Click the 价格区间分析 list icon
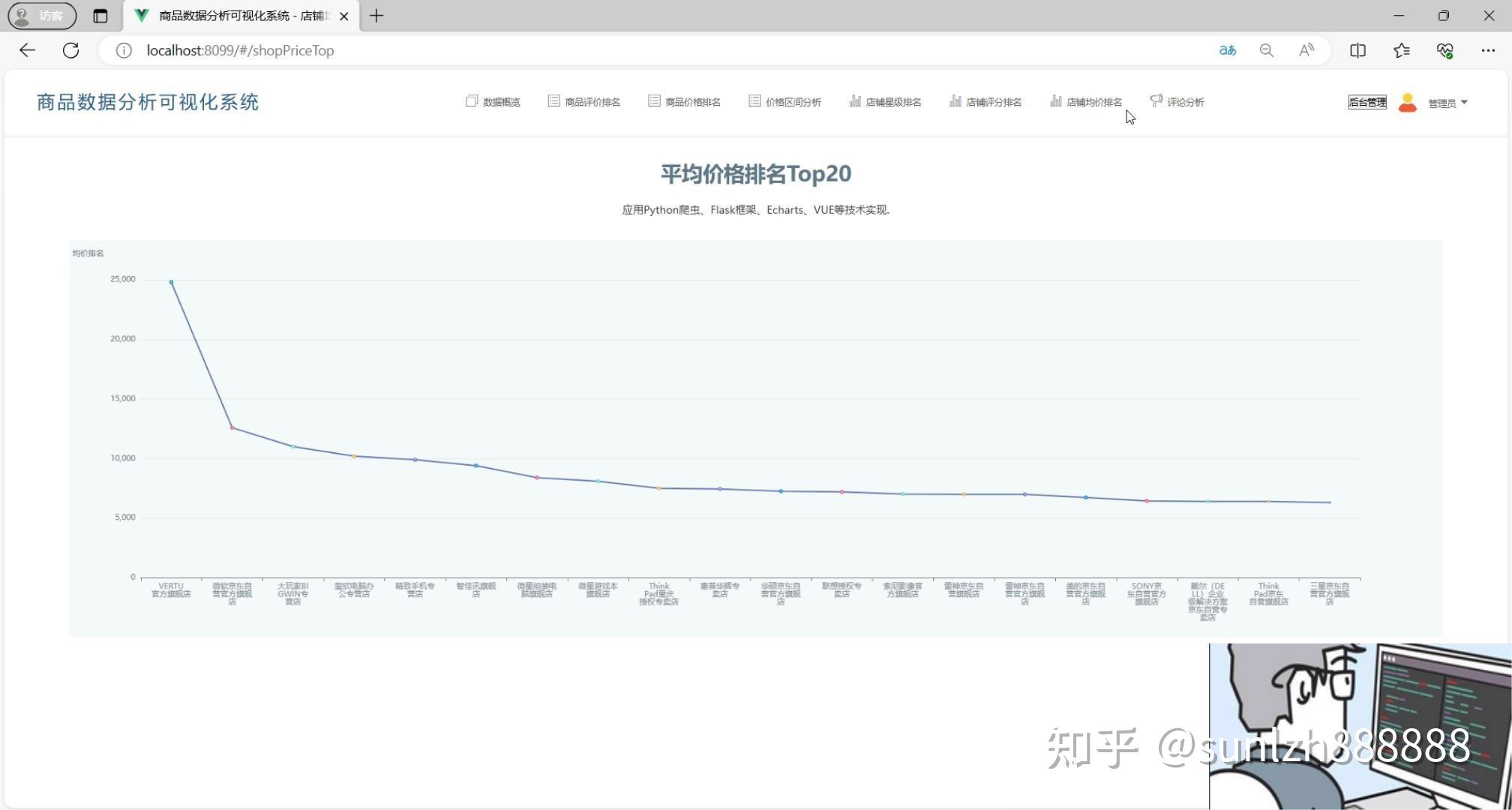This screenshot has width=1512, height=810. click(754, 101)
